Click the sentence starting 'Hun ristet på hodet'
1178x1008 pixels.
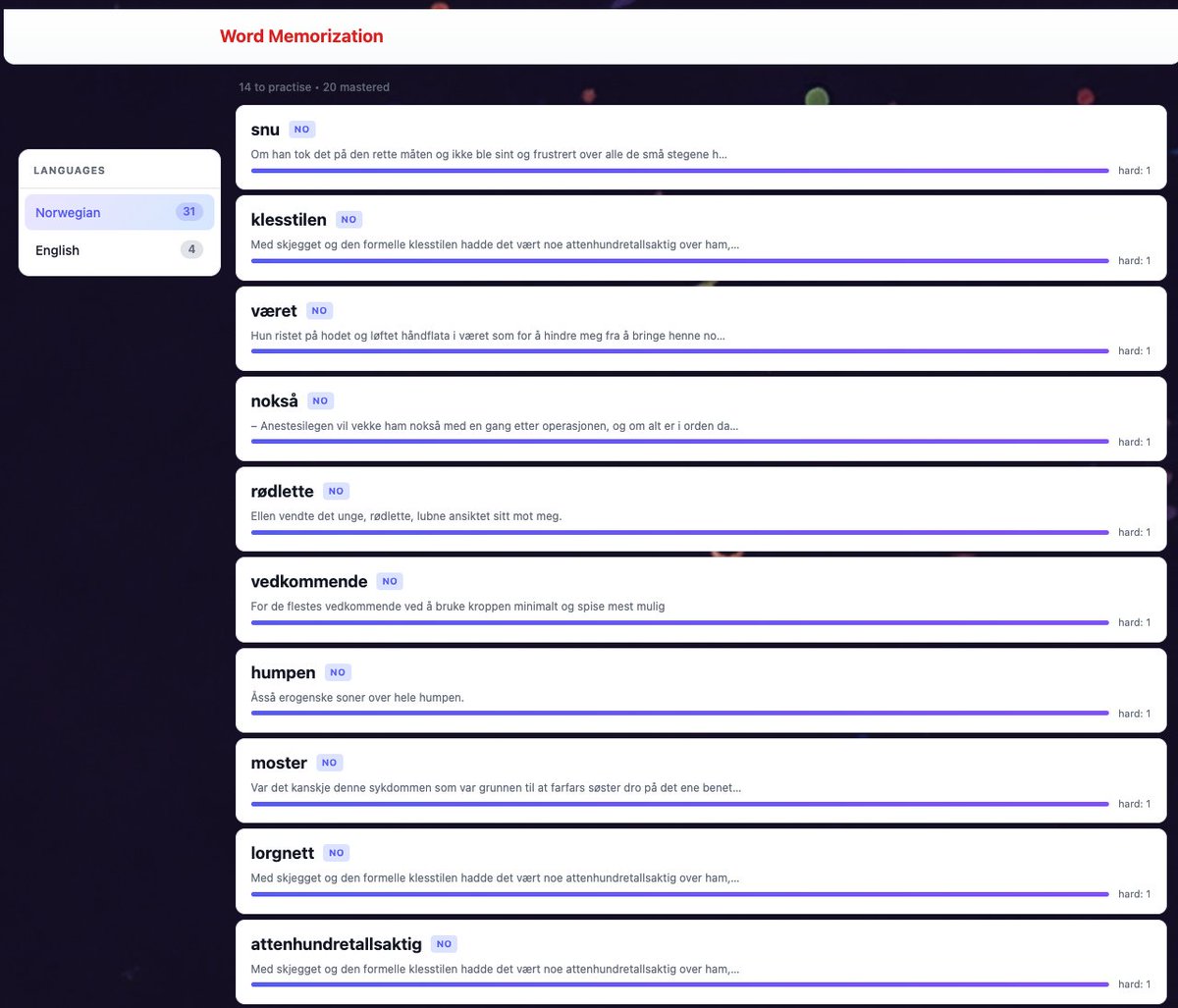(488, 336)
